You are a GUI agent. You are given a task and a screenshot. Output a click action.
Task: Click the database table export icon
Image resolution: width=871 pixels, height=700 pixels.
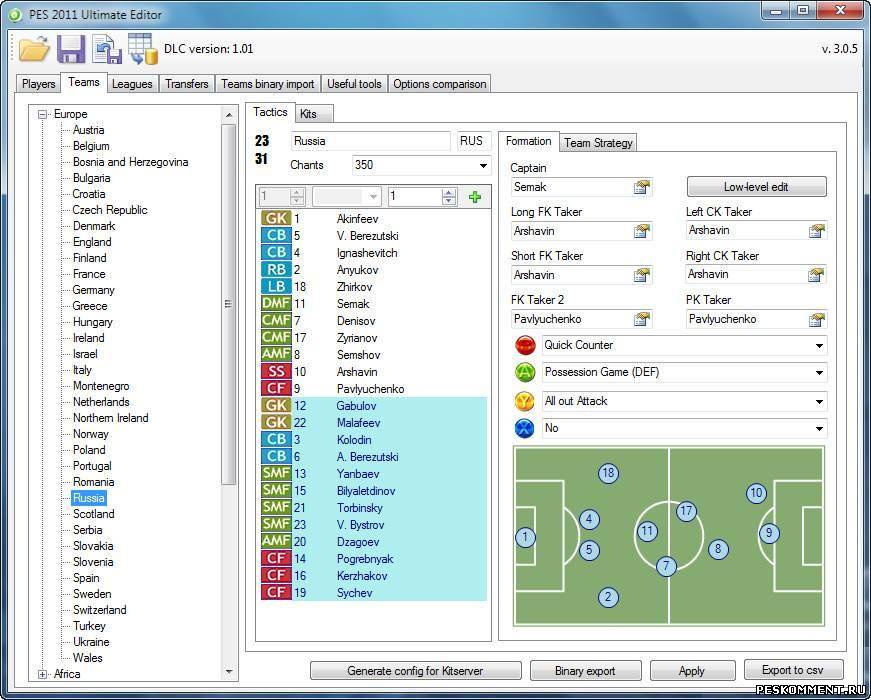[143, 49]
